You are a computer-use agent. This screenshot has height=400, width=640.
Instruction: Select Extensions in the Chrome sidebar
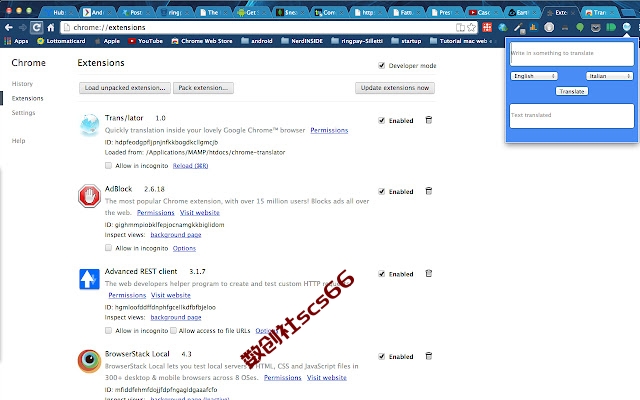(27, 98)
